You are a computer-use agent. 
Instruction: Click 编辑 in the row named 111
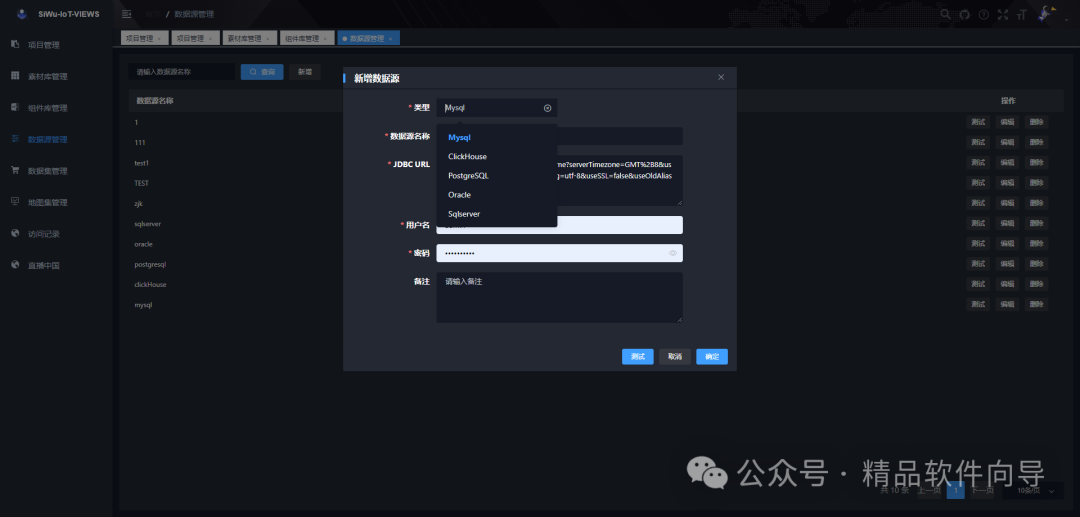point(1008,143)
